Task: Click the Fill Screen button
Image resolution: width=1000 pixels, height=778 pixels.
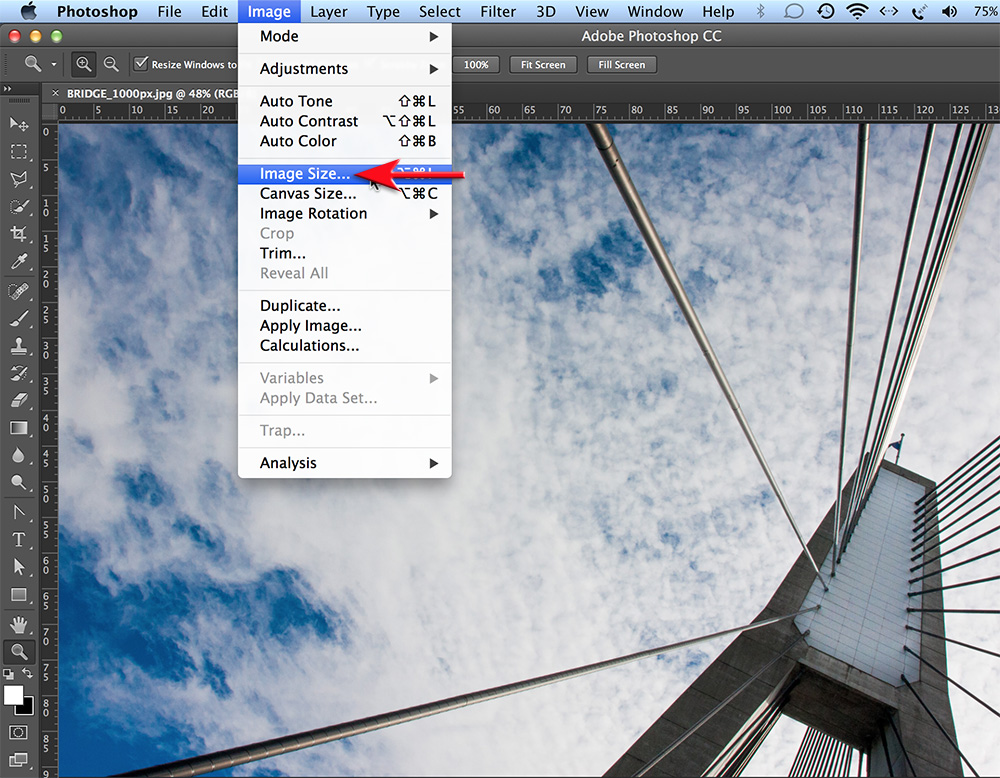Action: coord(621,64)
